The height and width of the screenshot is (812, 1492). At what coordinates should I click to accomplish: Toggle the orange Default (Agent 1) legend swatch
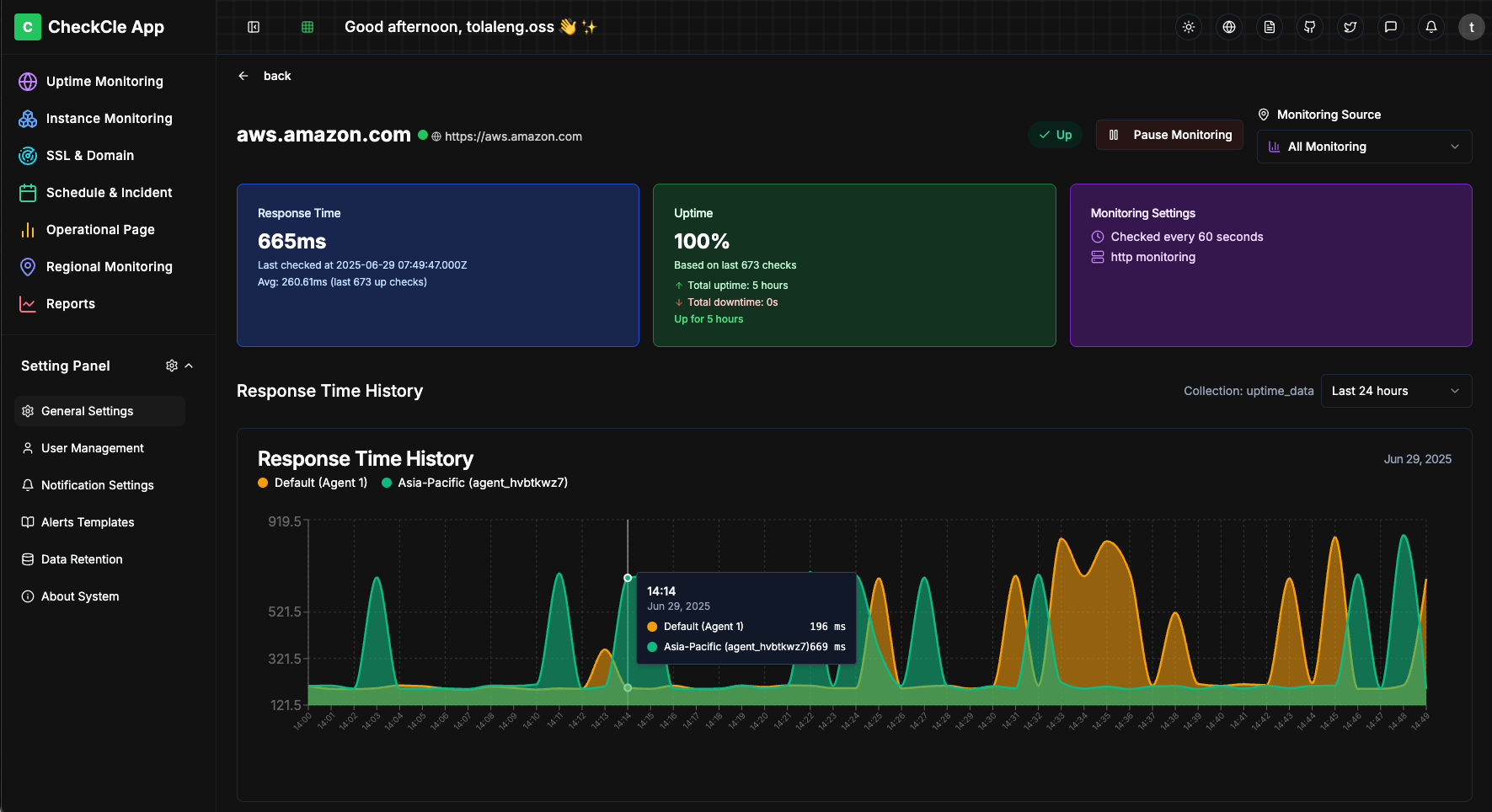point(261,483)
